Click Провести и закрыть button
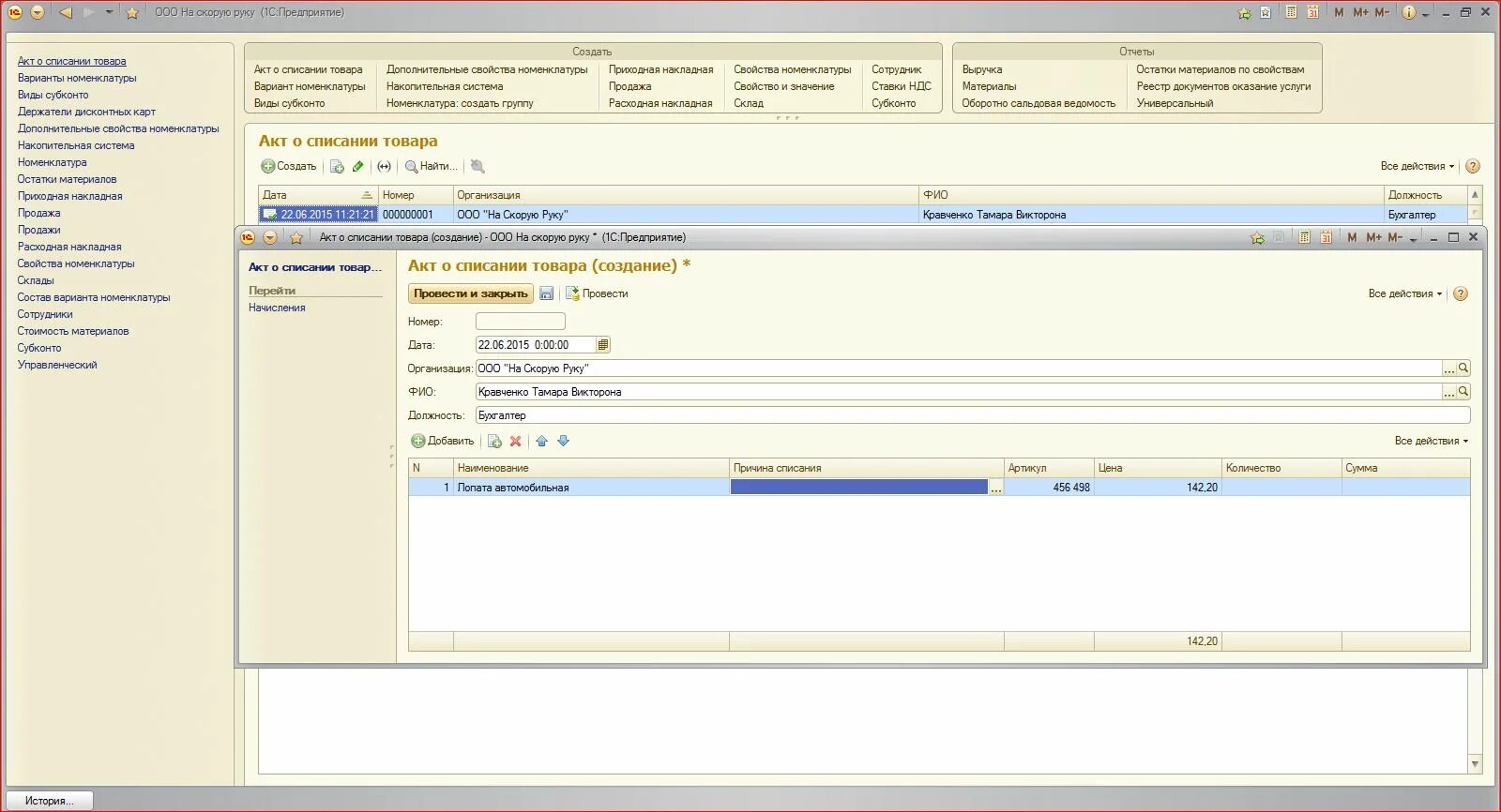 471,293
